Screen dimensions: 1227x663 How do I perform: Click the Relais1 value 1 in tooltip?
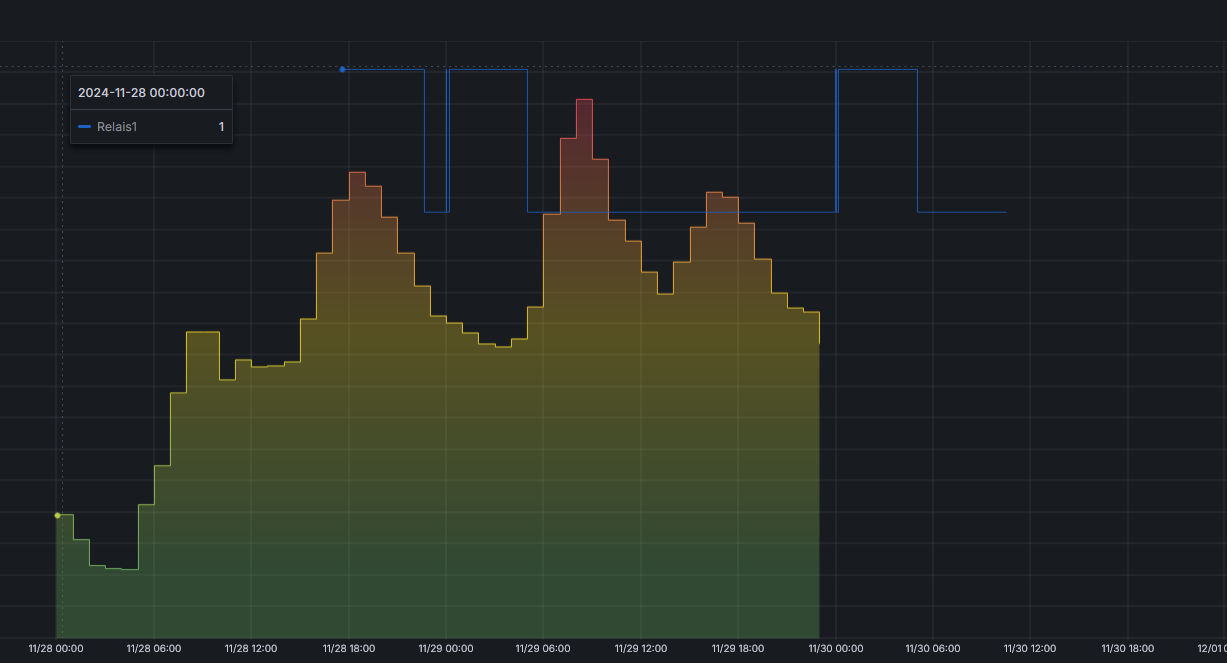[x=222, y=127]
